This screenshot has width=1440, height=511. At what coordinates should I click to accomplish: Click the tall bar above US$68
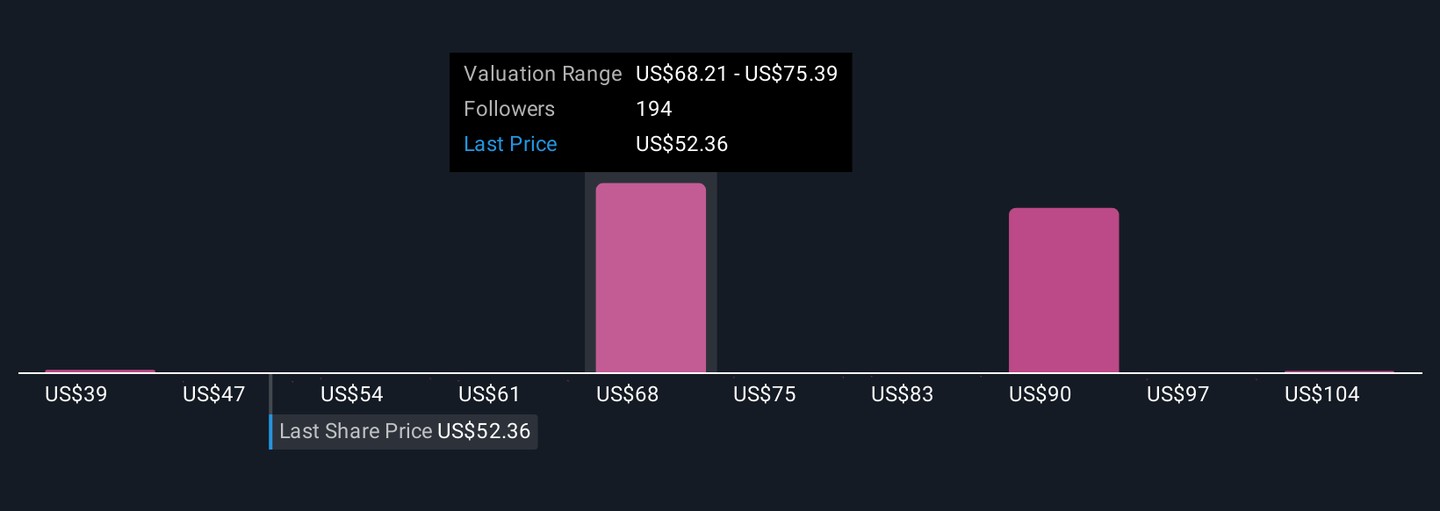(650, 277)
